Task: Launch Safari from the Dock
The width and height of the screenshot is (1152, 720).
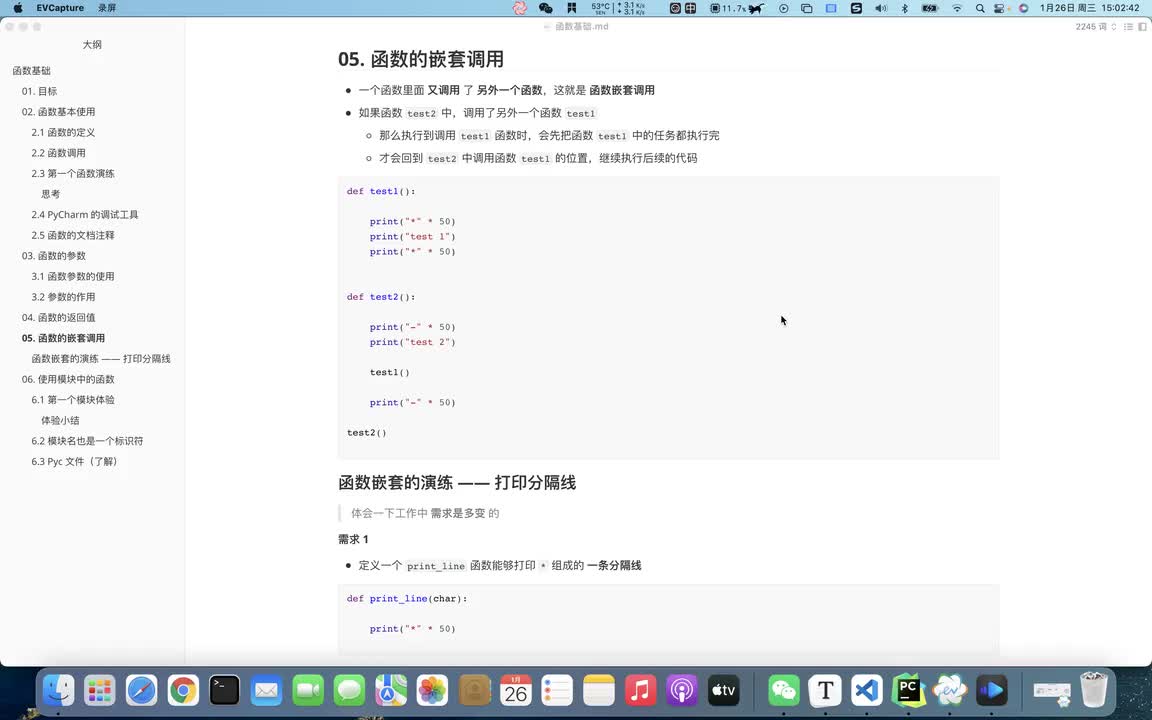Action: (x=141, y=691)
